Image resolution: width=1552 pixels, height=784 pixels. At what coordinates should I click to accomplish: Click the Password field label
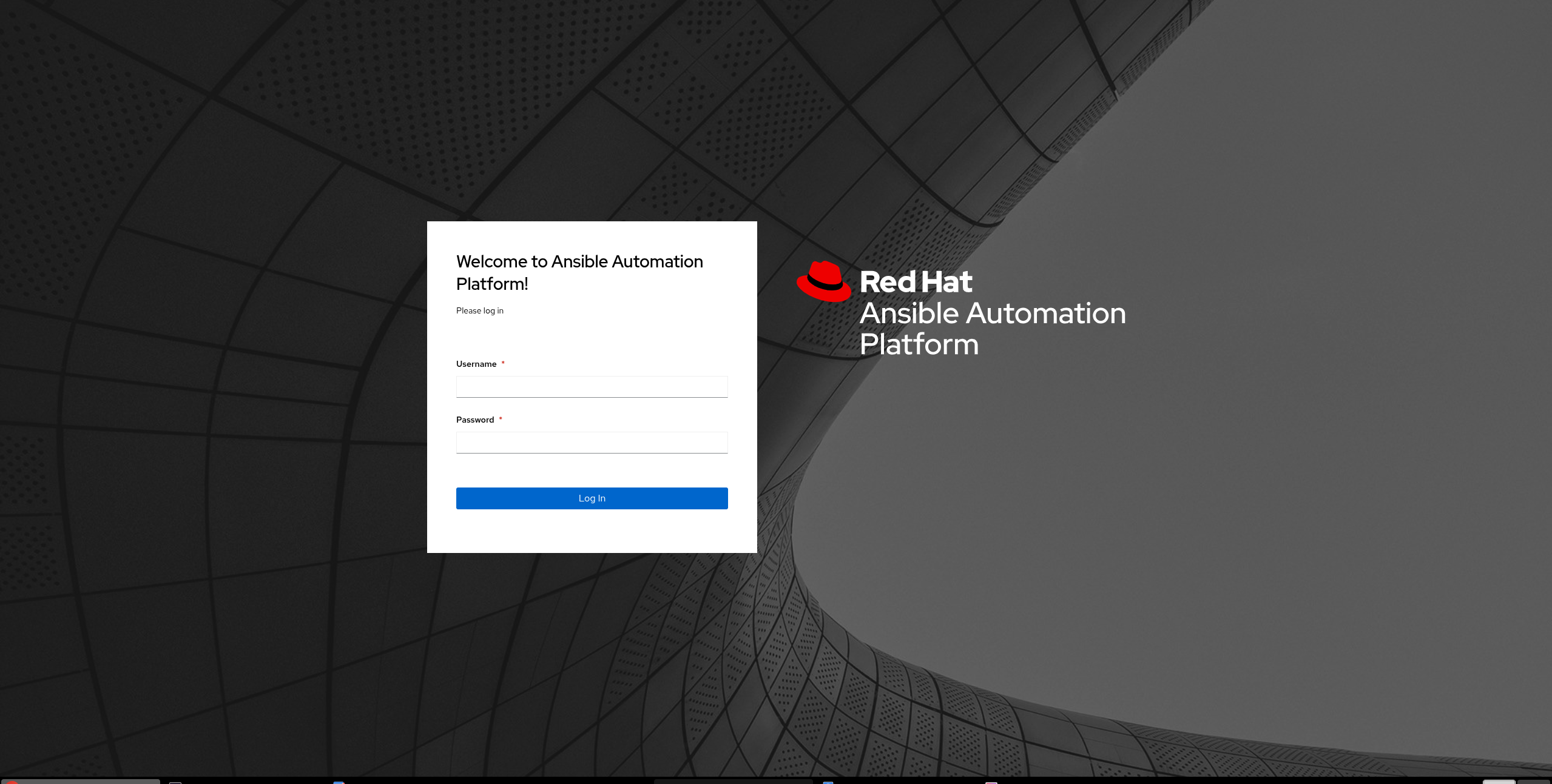click(475, 420)
